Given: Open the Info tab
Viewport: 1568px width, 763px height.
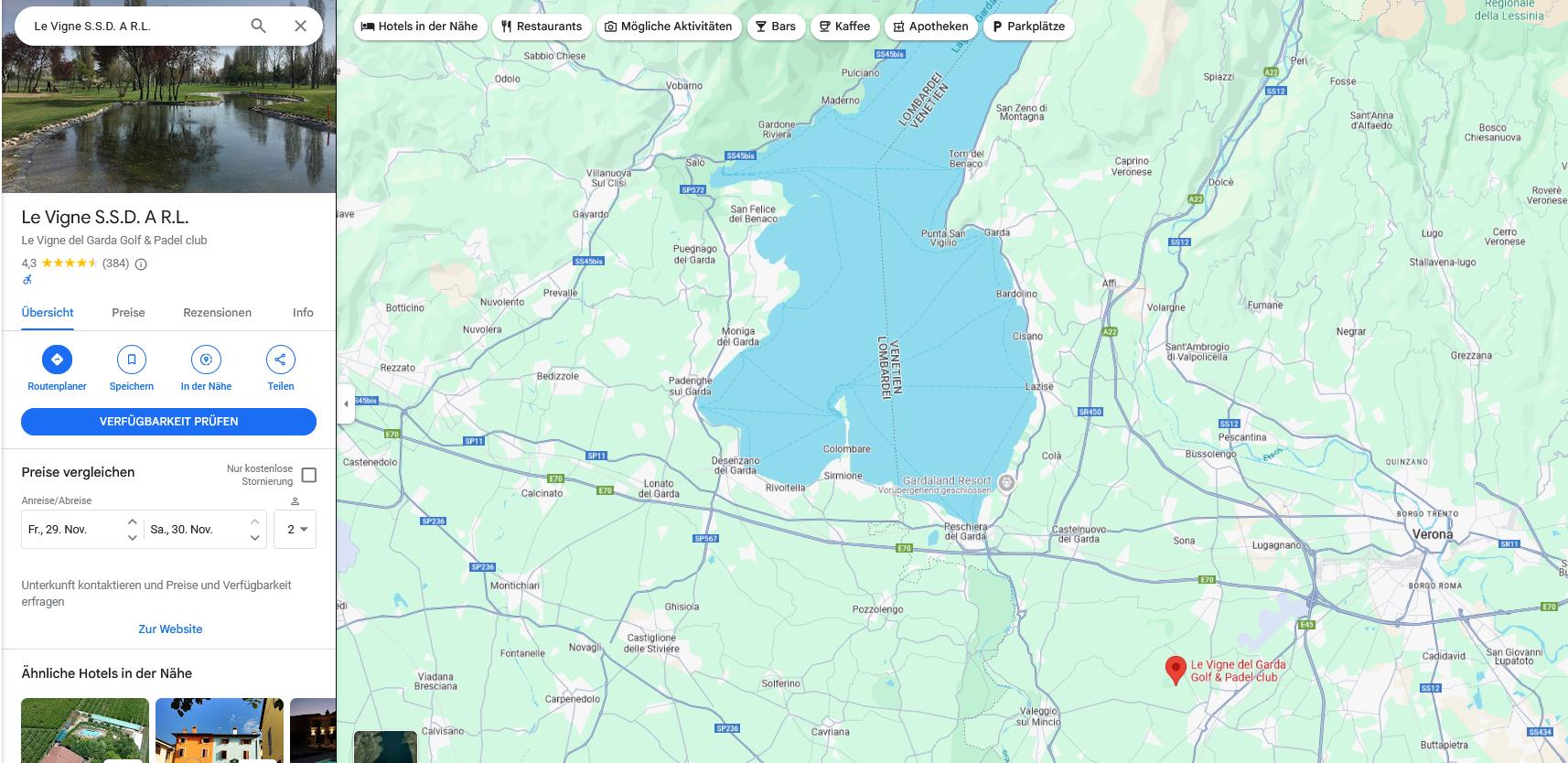Looking at the screenshot, I should pyautogui.click(x=303, y=313).
